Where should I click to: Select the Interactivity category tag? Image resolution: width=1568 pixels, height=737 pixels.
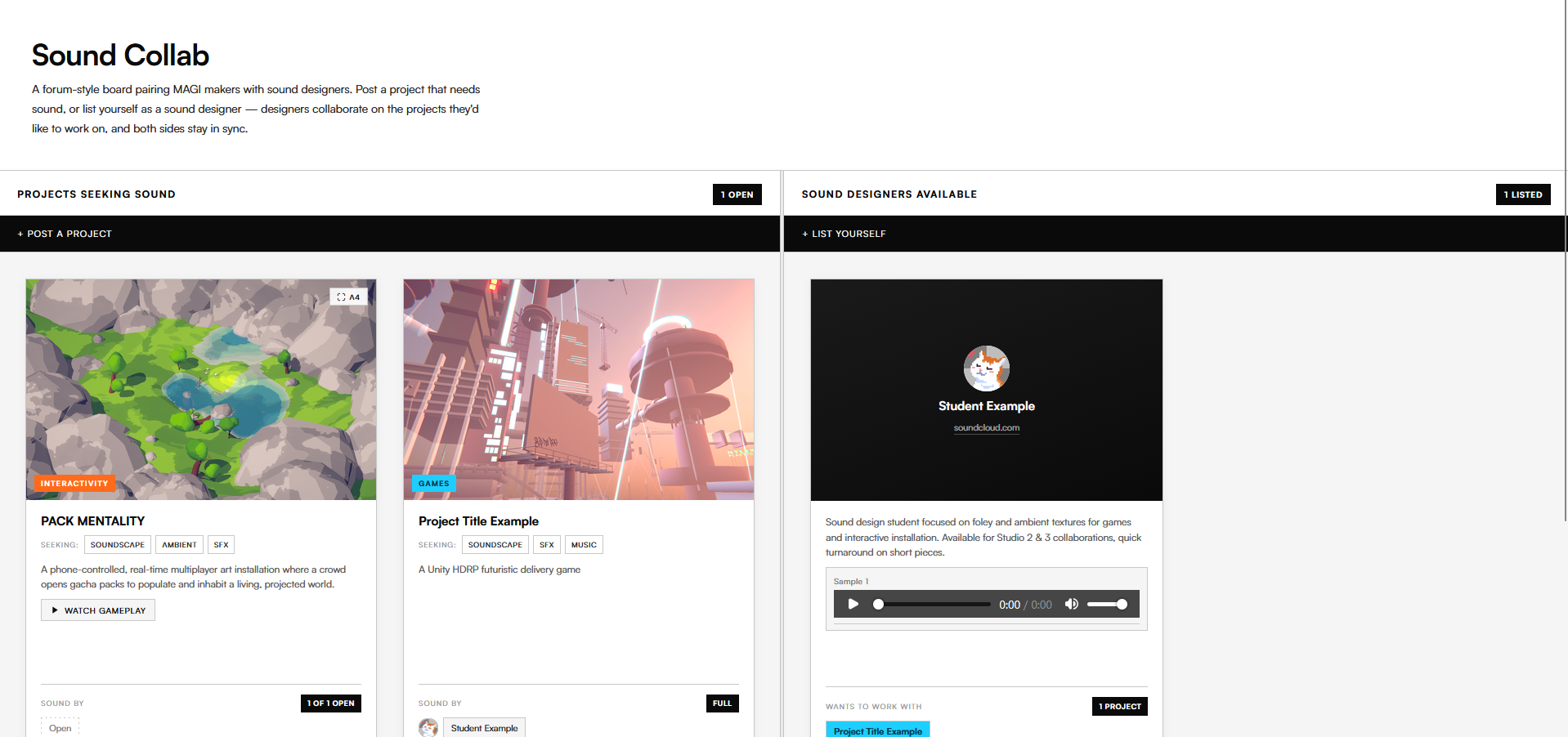tap(74, 484)
